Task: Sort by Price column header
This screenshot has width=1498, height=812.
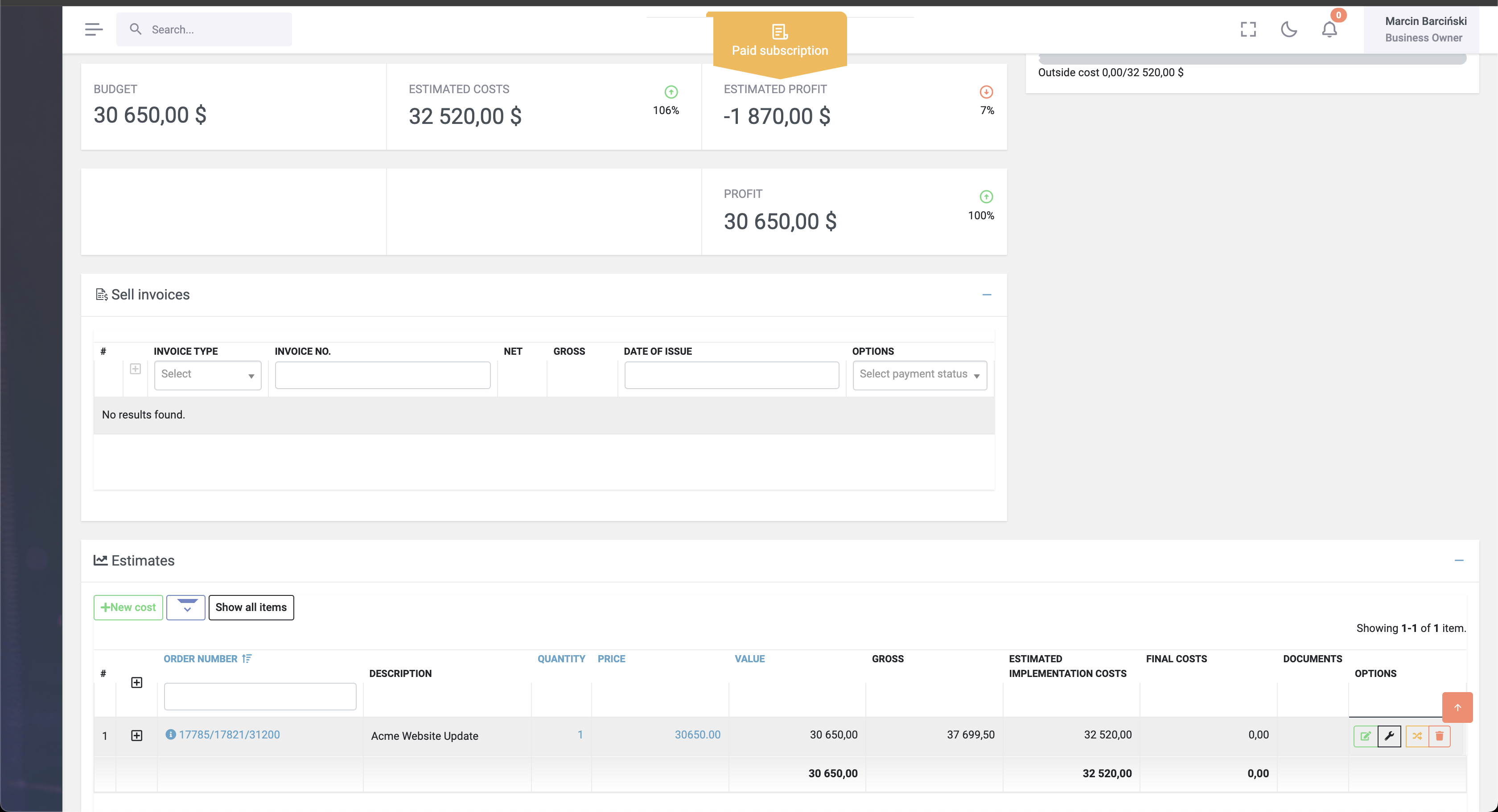Action: [x=611, y=659]
